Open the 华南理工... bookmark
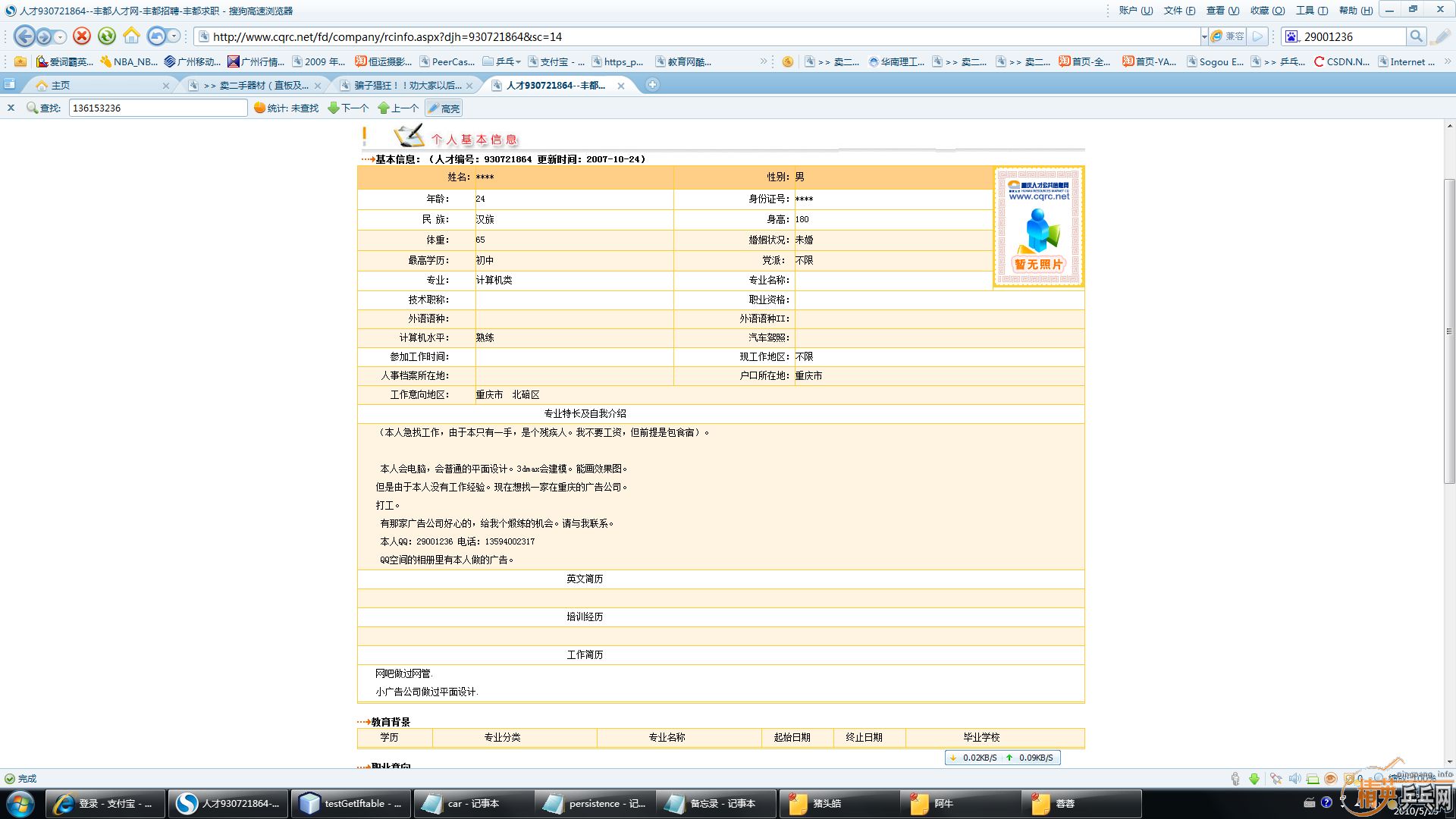1456x819 pixels. pyautogui.click(x=896, y=61)
